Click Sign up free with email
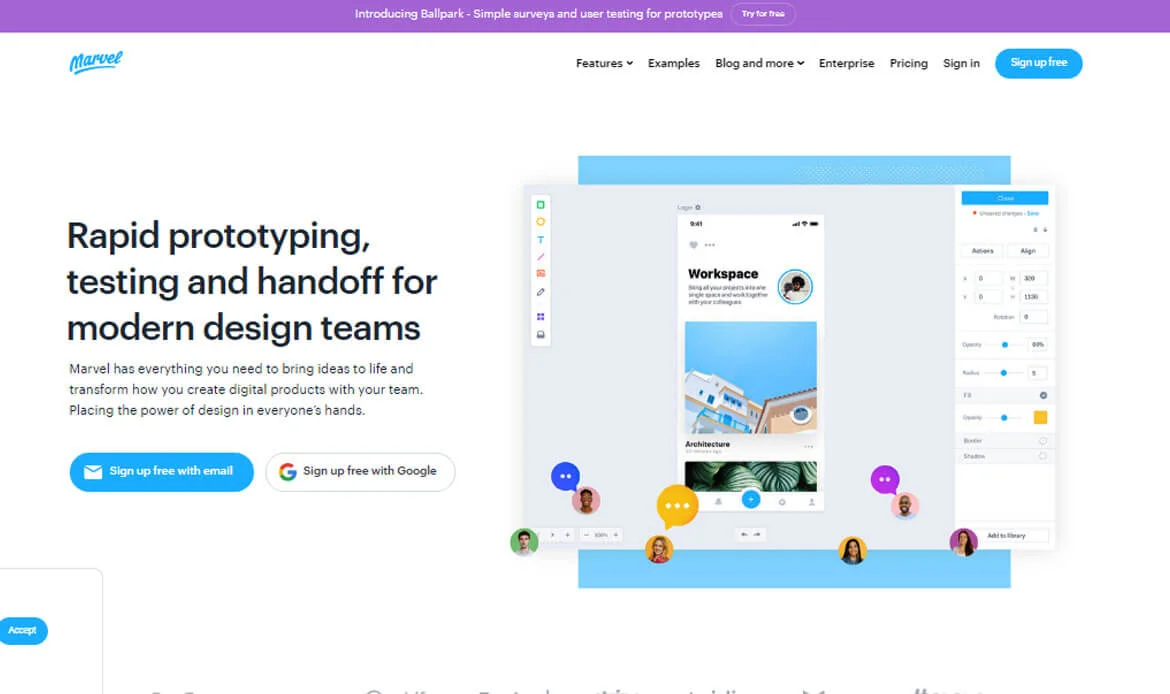 click(x=161, y=471)
